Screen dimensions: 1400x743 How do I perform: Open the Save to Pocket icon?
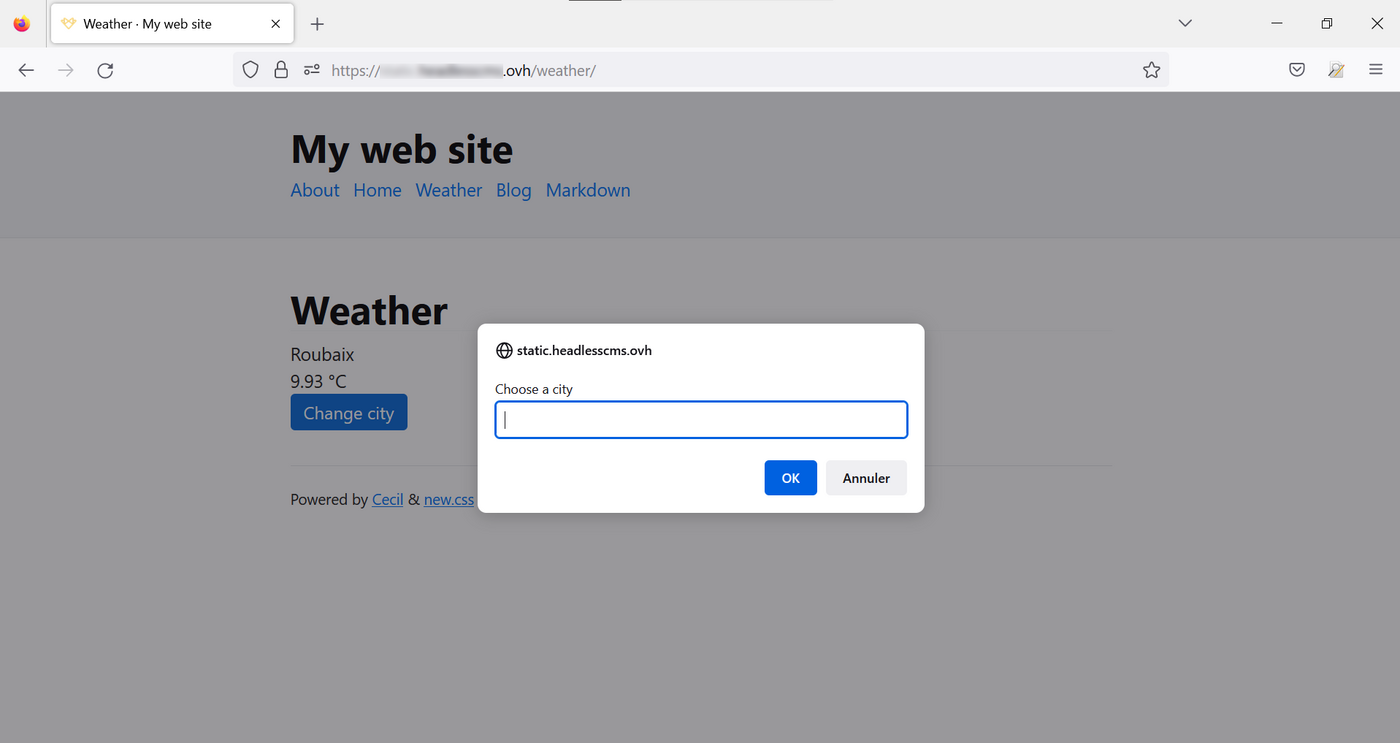1297,70
